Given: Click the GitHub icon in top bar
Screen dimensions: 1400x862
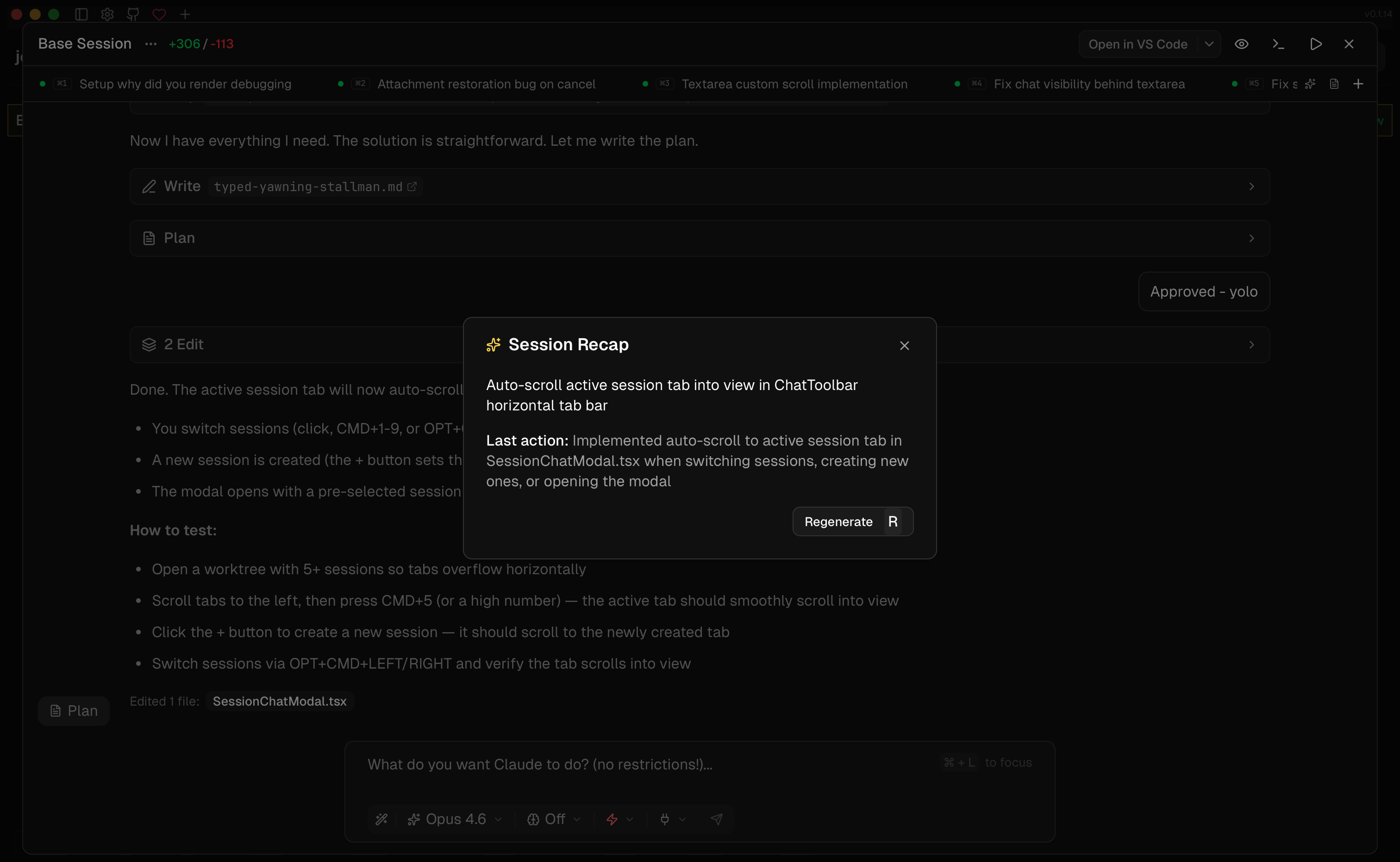Looking at the screenshot, I should pos(133,14).
